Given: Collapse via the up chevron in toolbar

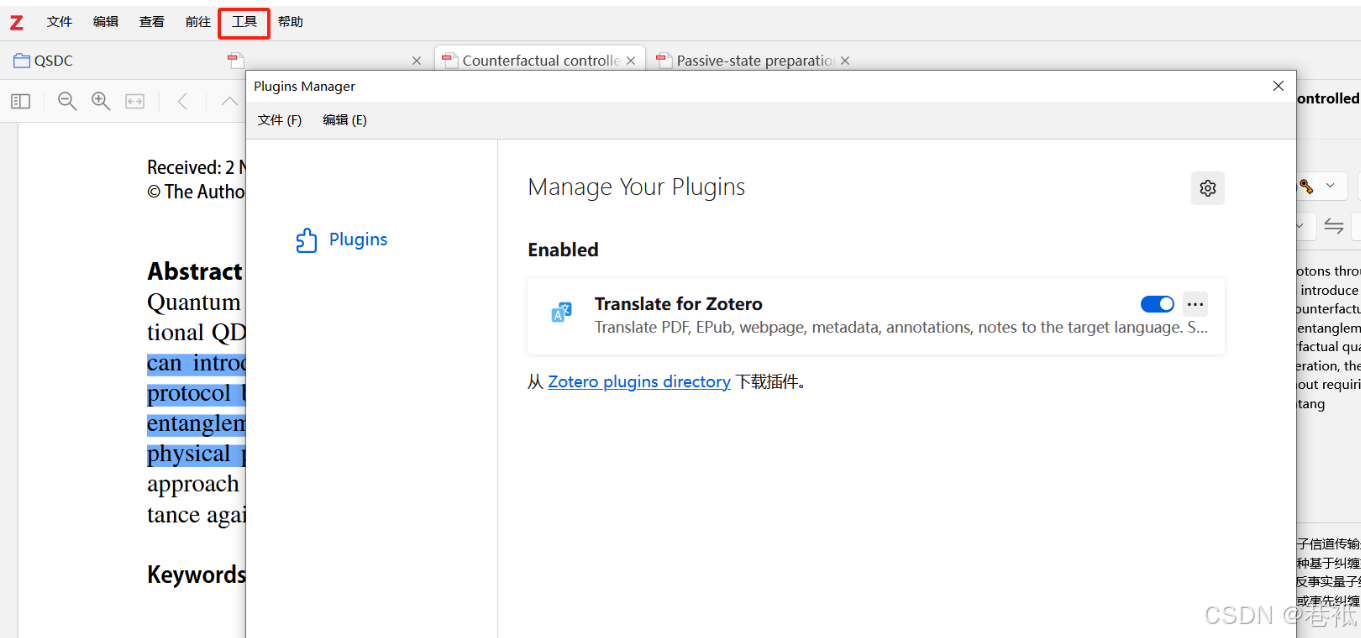Looking at the screenshot, I should (229, 101).
